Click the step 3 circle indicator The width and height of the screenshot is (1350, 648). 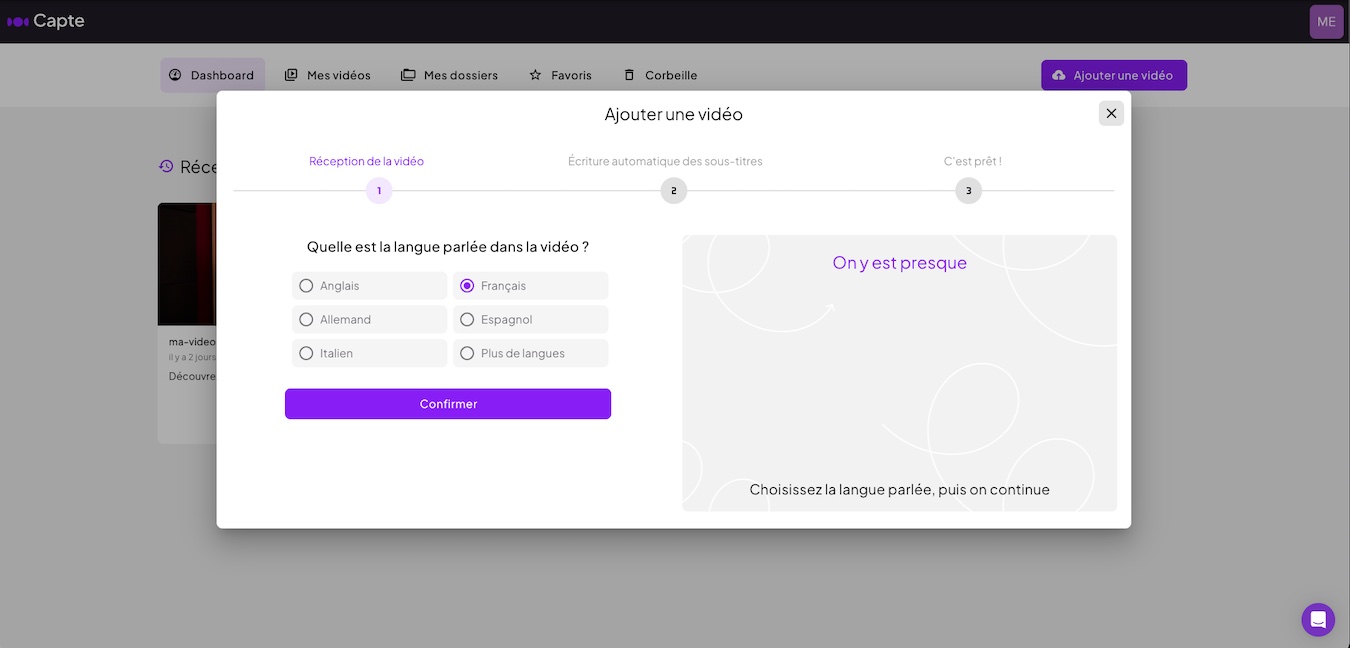[968, 190]
